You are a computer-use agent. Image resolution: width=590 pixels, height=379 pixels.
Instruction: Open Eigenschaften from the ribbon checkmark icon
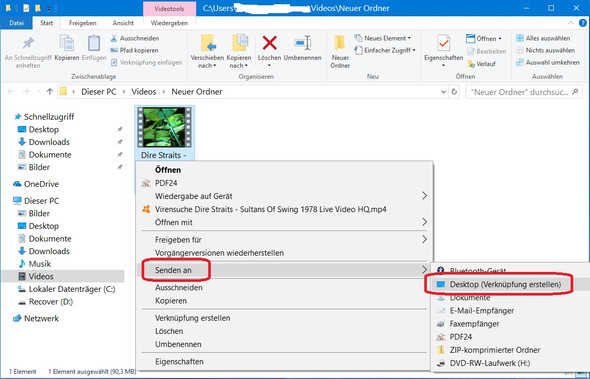coord(444,44)
